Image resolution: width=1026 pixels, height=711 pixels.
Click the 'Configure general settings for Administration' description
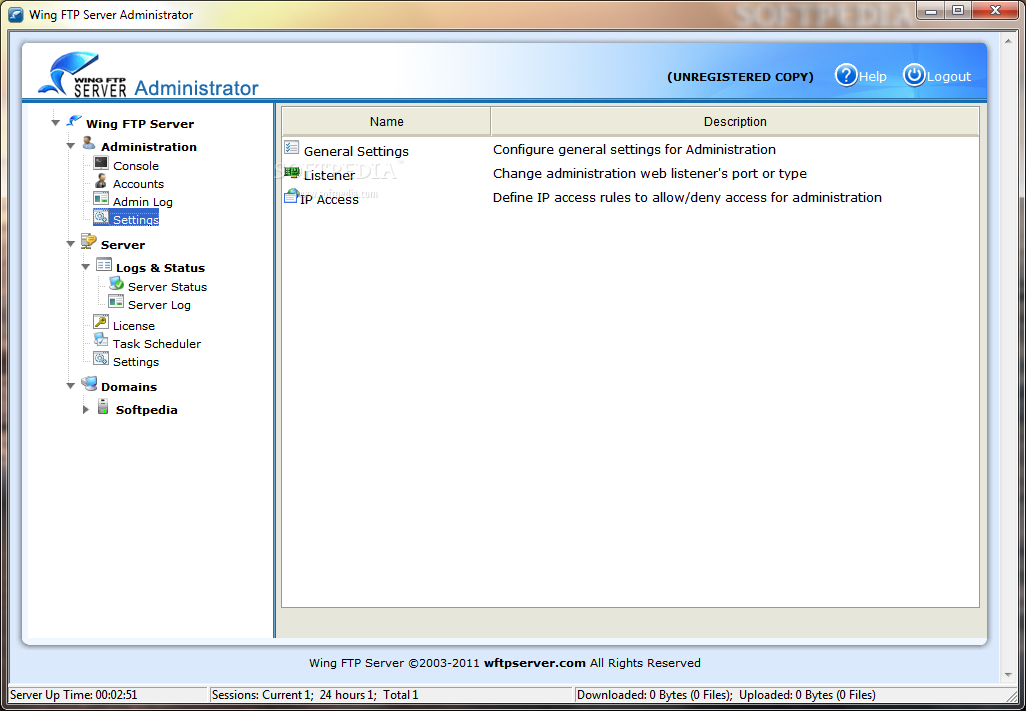click(x=634, y=149)
